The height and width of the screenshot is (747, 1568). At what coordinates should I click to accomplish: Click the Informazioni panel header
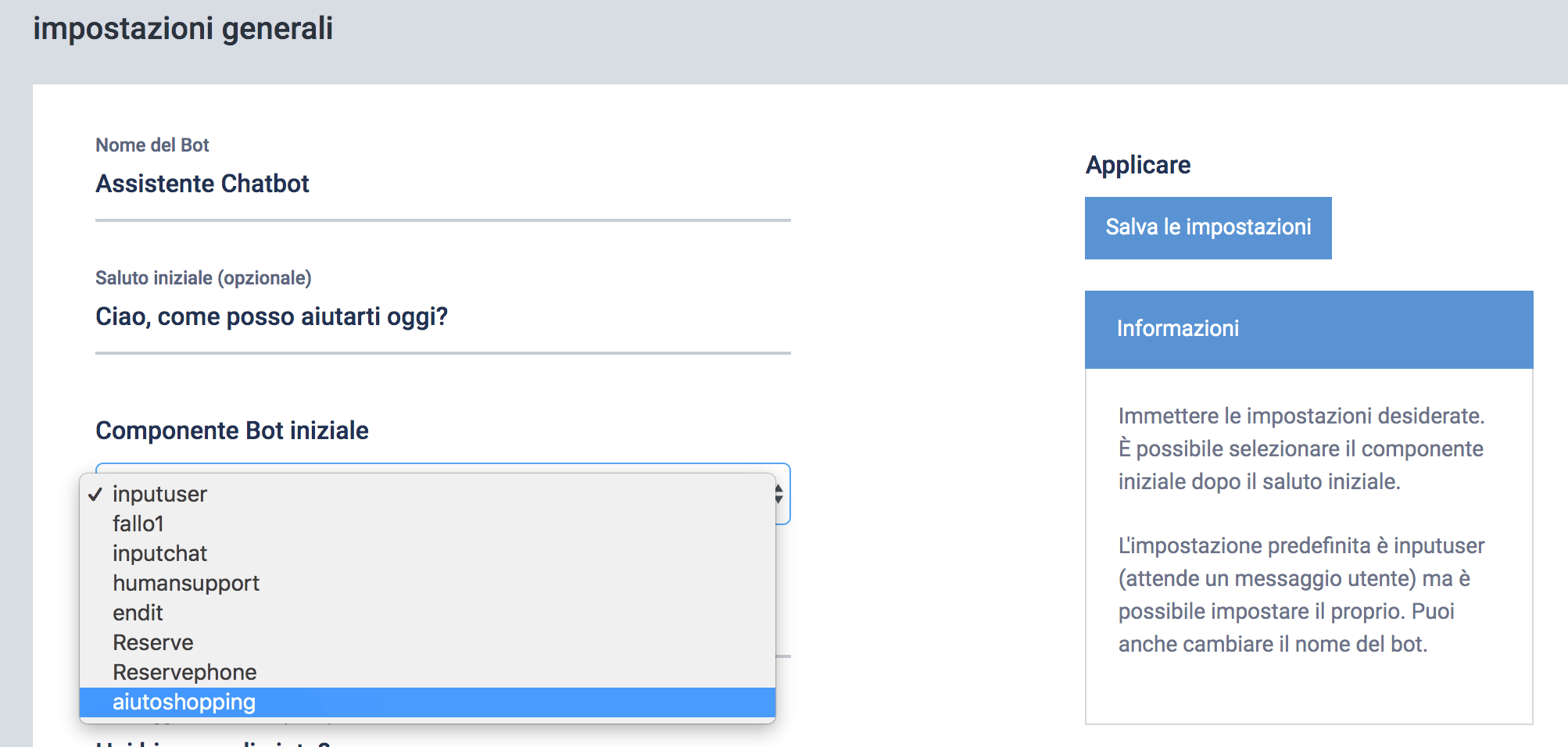tap(1308, 329)
